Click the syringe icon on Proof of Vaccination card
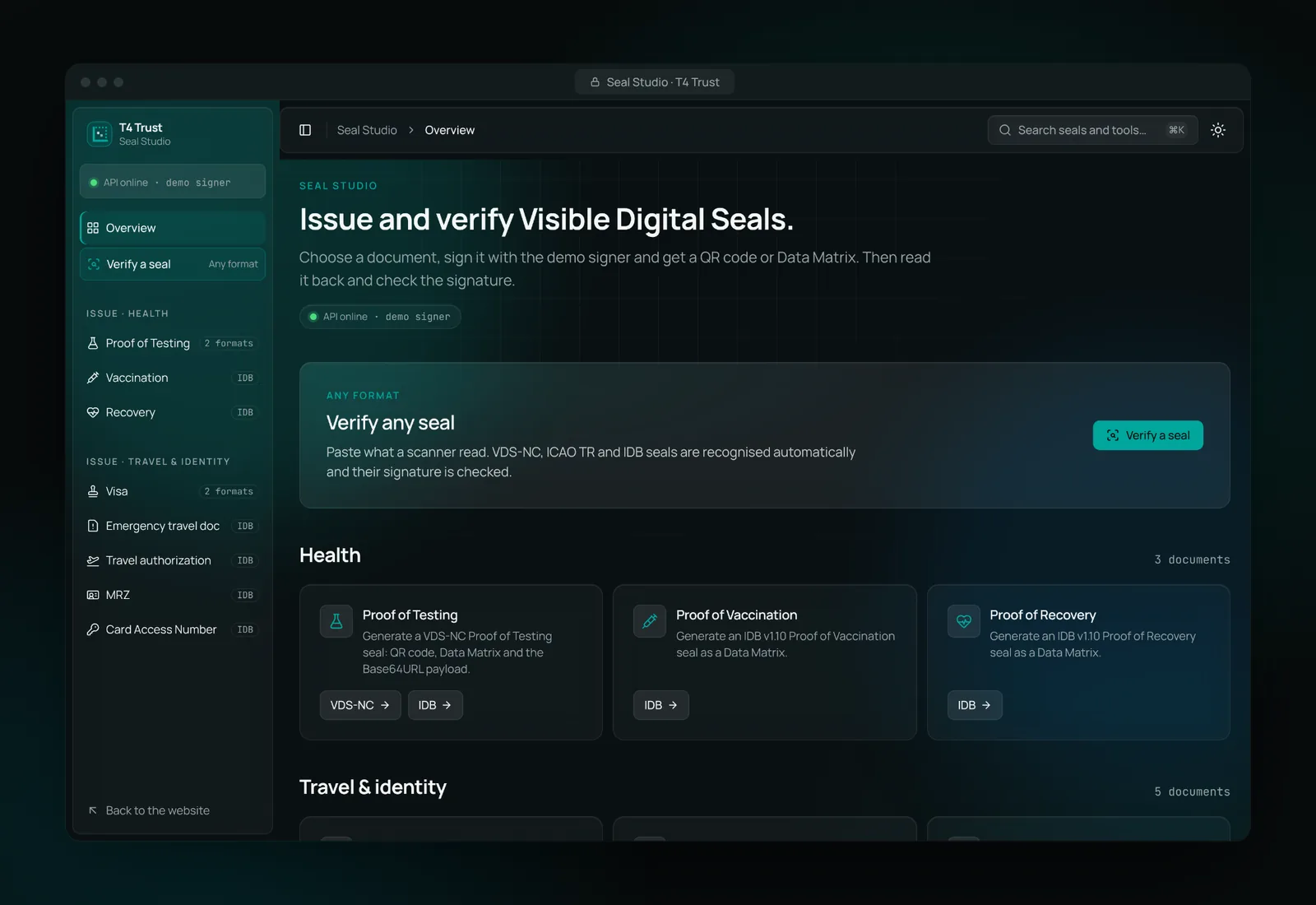The image size is (1316, 905). [650, 621]
